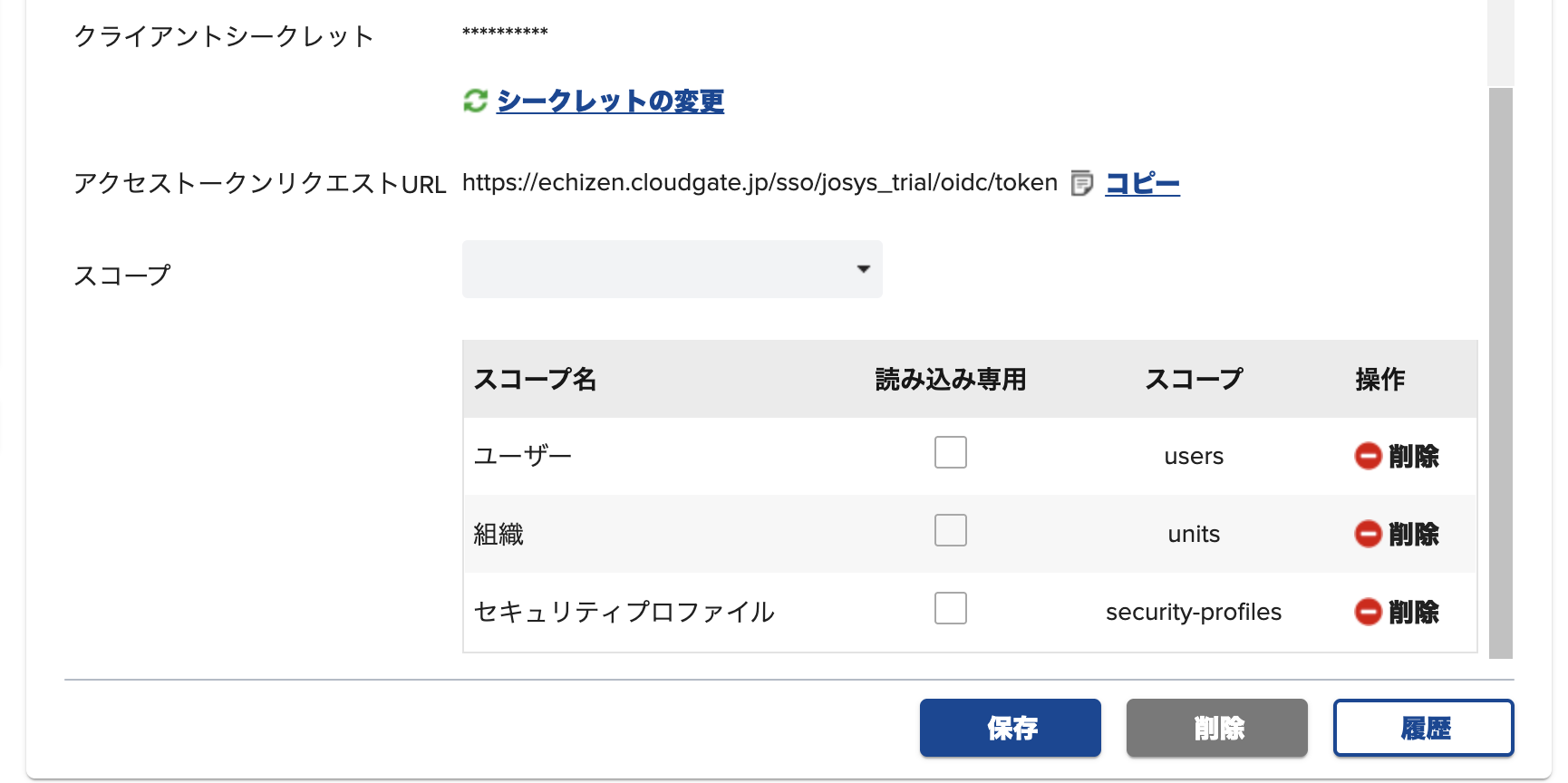
Task: Toggle read-only checkbox for ユーザー scope
Action: tap(950, 452)
